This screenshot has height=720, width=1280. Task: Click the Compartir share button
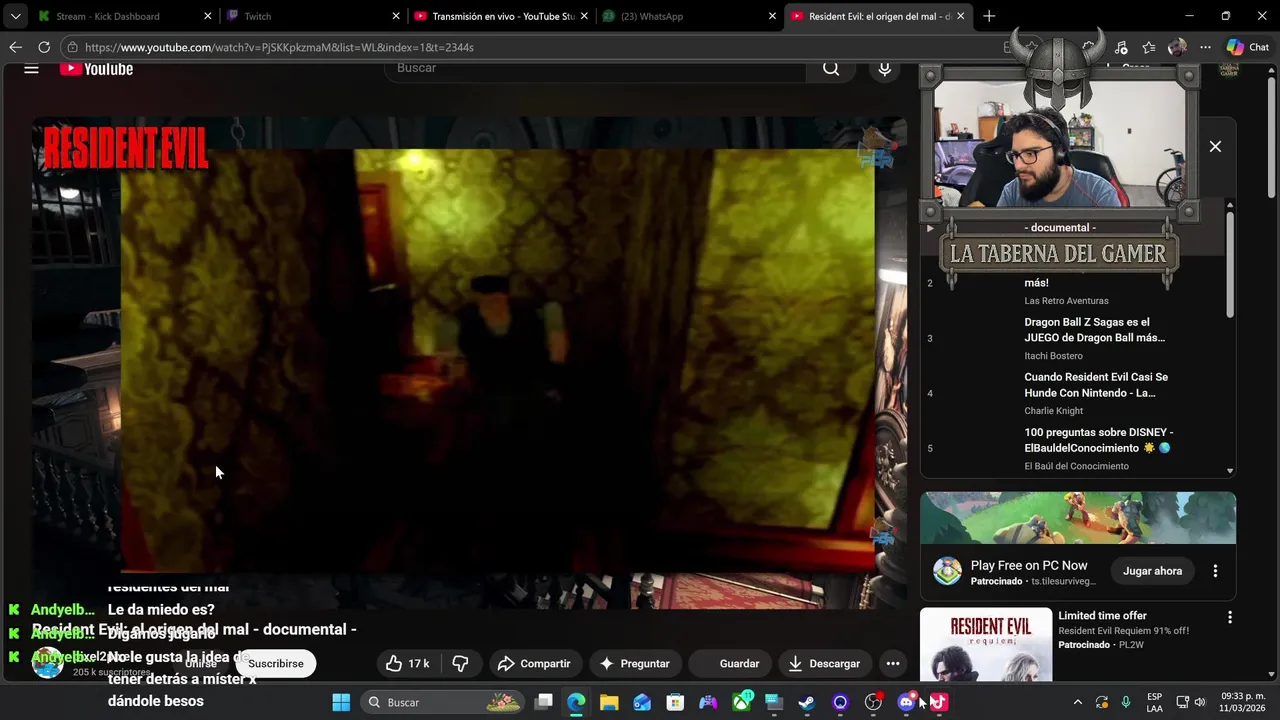(534, 663)
